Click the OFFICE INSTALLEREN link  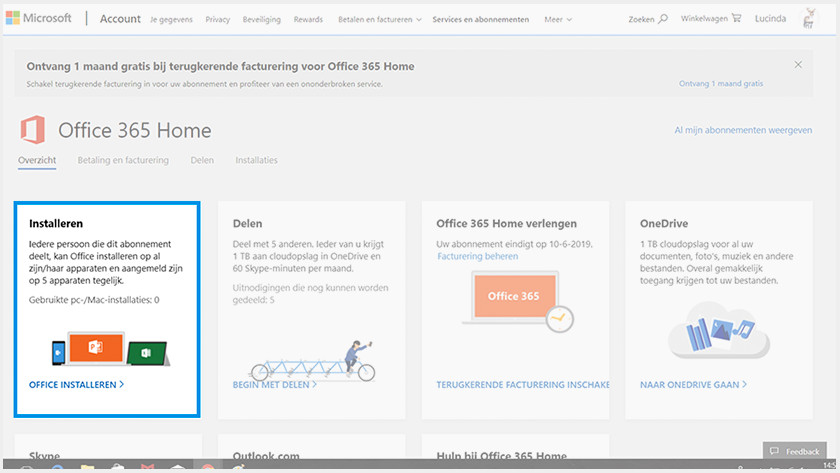(x=77, y=385)
